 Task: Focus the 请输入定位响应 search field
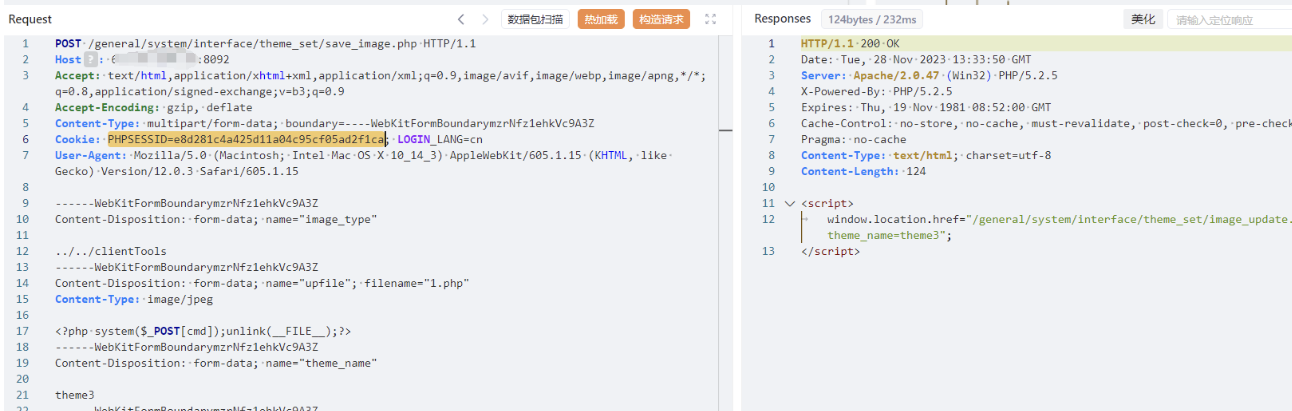click(x=1230, y=19)
